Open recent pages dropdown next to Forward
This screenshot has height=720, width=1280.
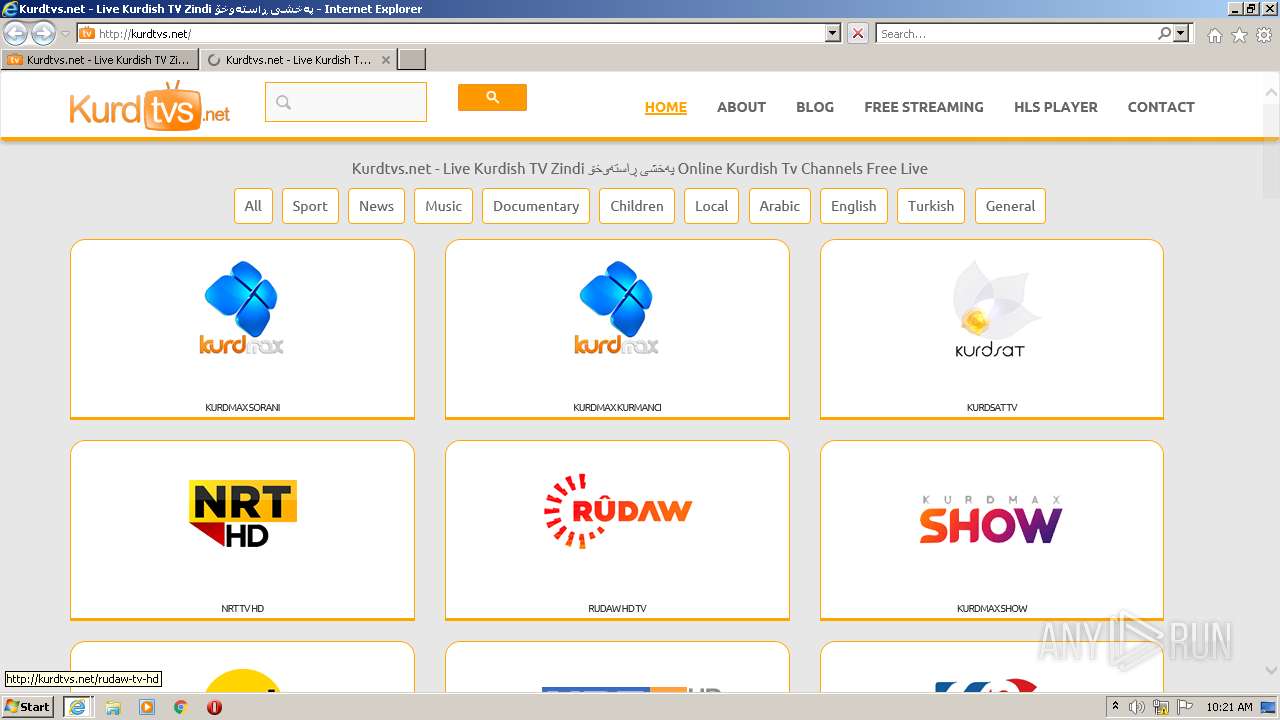(65, 34)
